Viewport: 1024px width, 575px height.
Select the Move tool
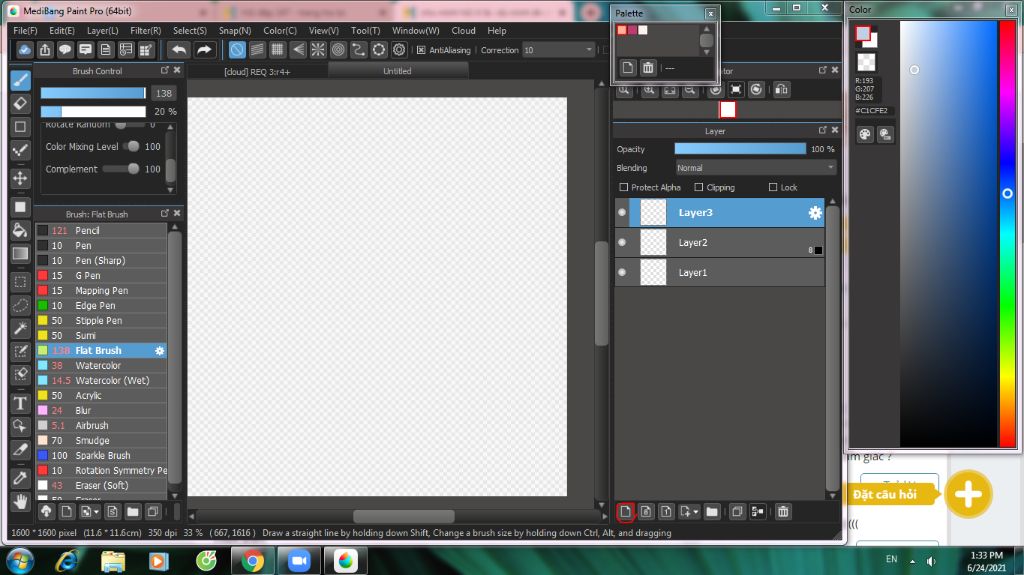[20, 178]
